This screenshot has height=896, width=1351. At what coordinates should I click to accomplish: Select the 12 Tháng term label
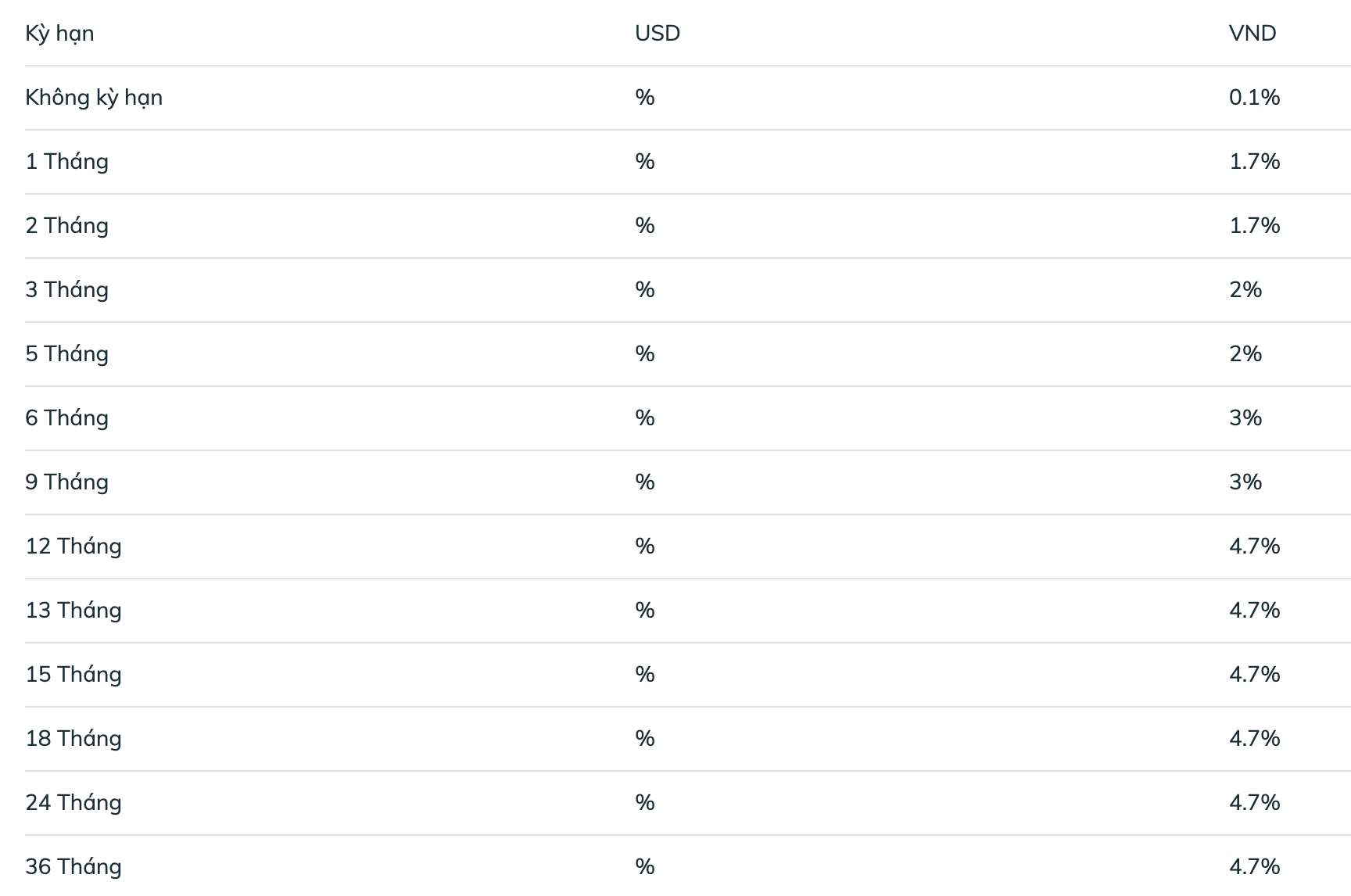(x=73, y=547)
